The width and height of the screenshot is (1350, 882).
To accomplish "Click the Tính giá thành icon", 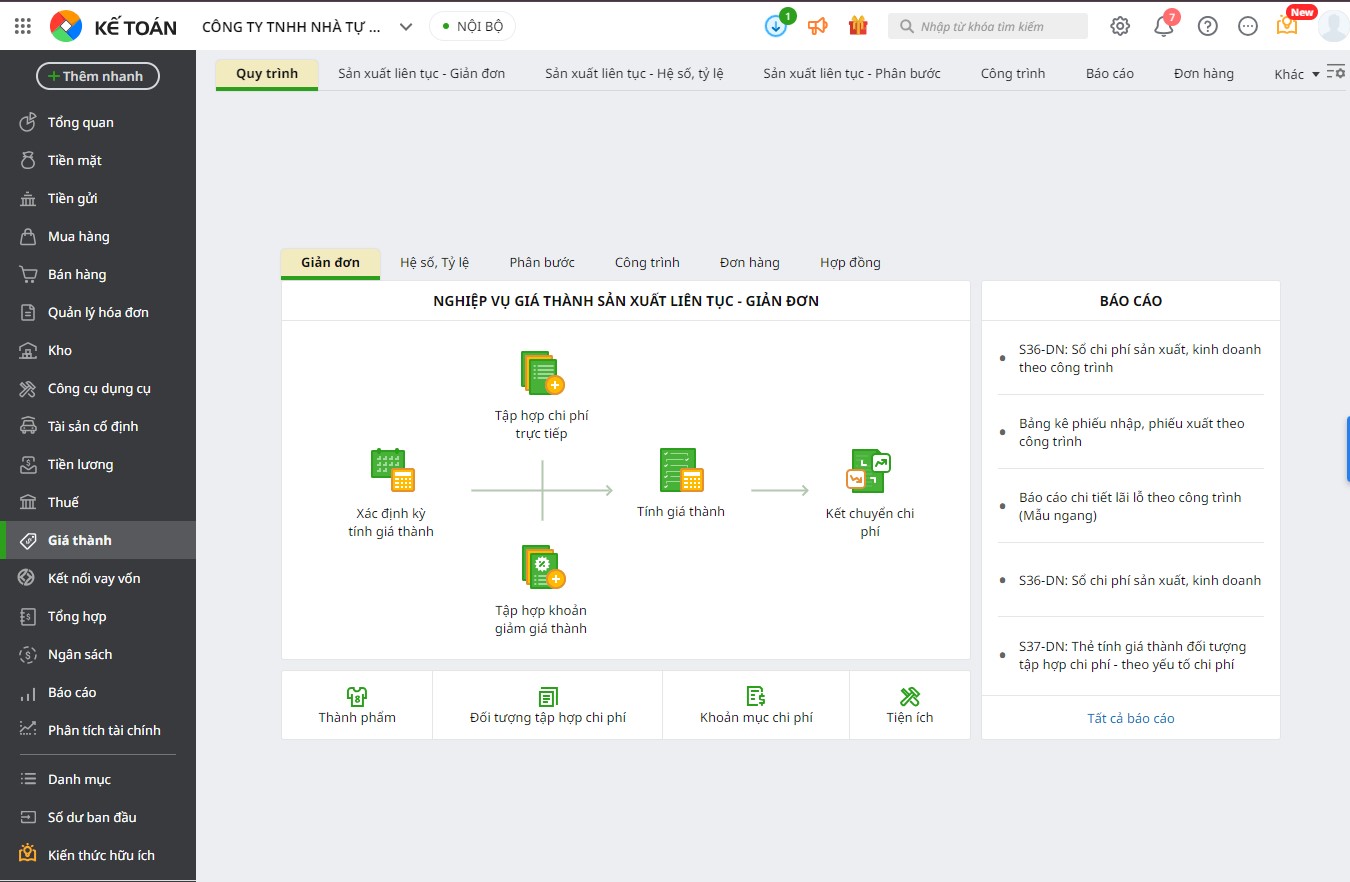I will 681,470.
